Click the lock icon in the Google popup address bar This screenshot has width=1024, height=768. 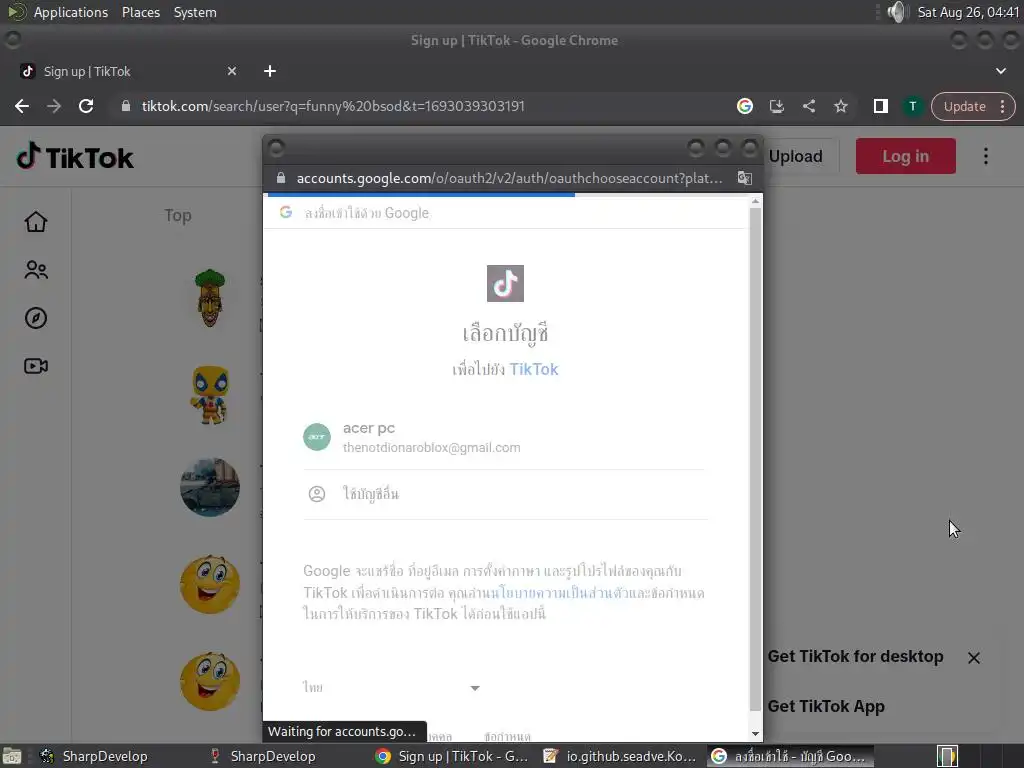[281, 178]
